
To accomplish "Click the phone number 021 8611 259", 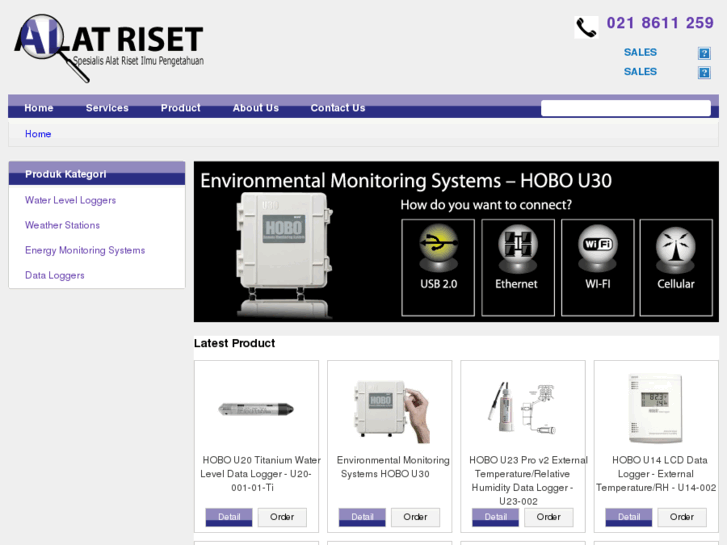I will pyautogui.click(x=660, y=23).
